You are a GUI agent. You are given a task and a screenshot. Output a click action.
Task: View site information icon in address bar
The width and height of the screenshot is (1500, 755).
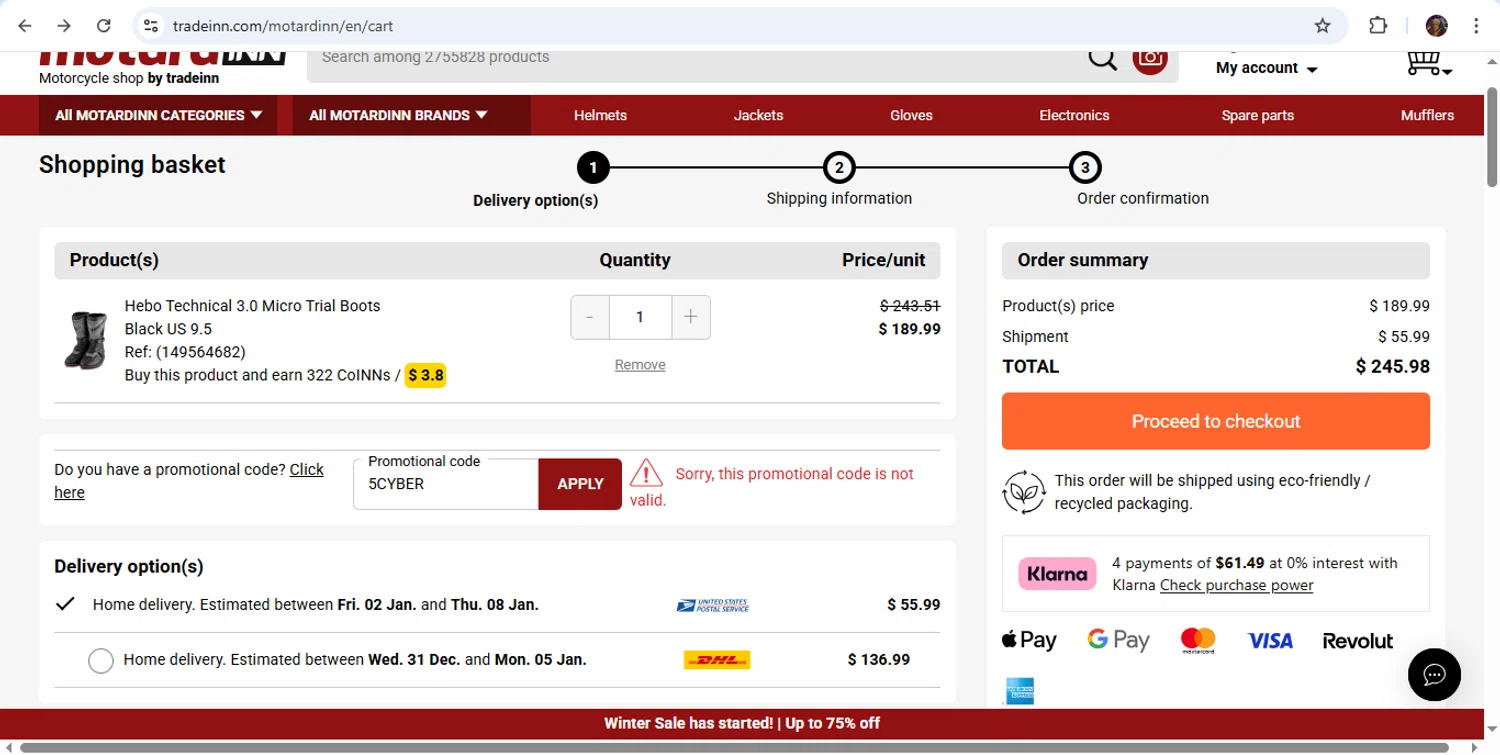150,26
